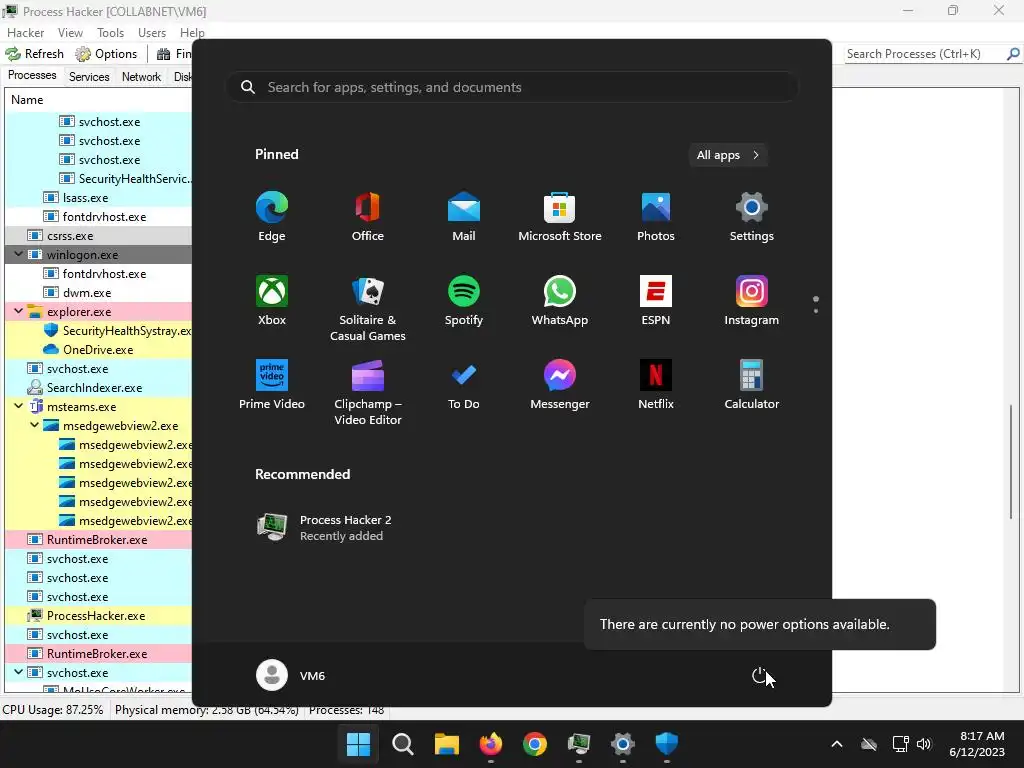Launch Spotify from pinned apps

click(464, 300)
